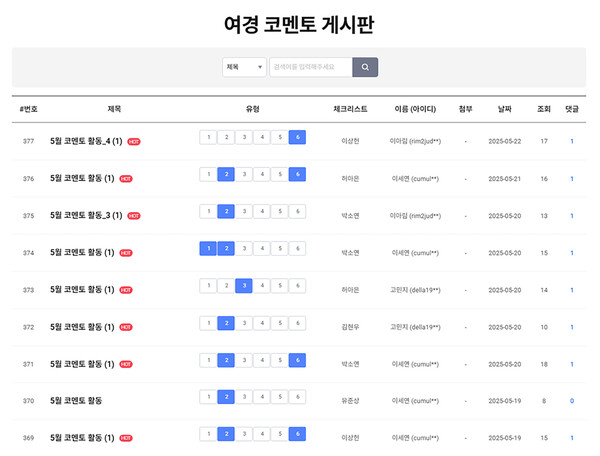Click the '여경 코멘토 게시판' page title
Viewport: 600px width, 456px height.
299,25
